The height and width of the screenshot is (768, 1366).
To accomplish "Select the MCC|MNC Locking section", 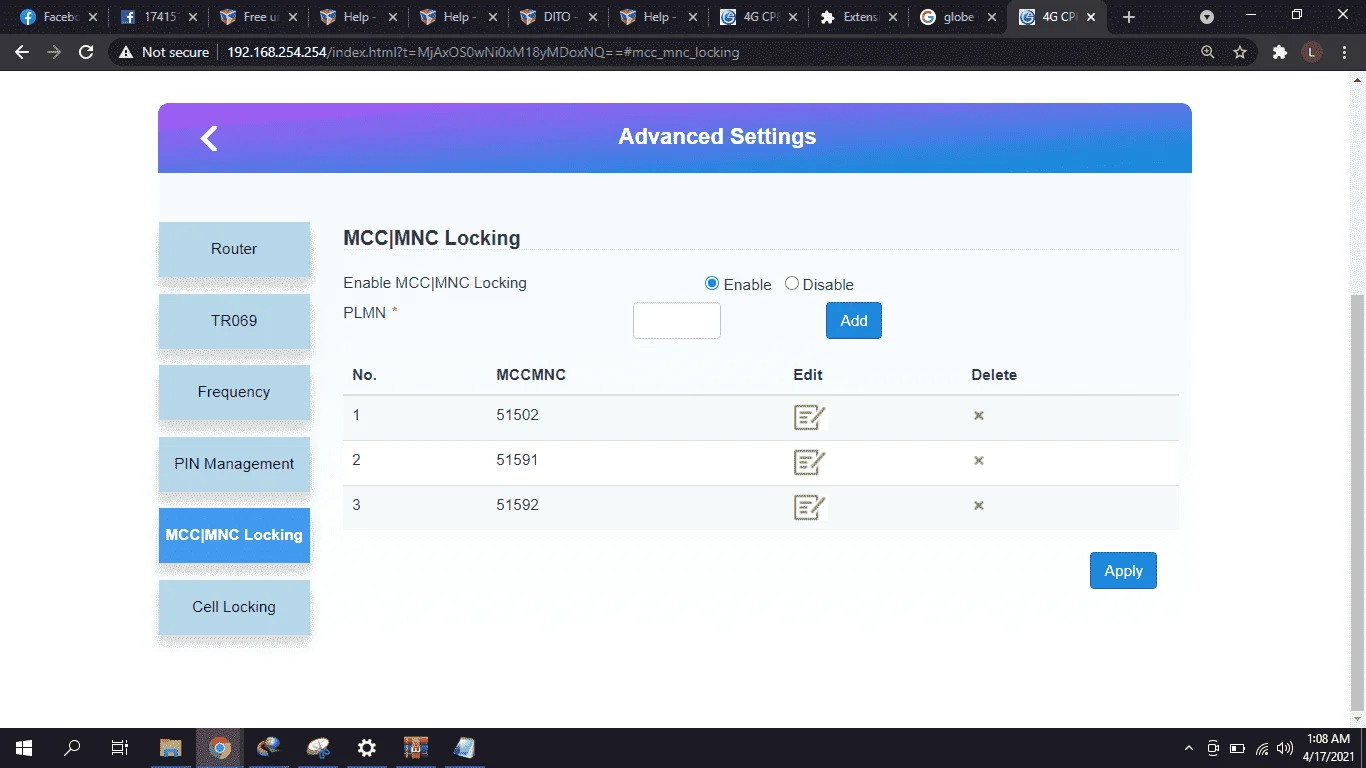I will pos(234,535).
